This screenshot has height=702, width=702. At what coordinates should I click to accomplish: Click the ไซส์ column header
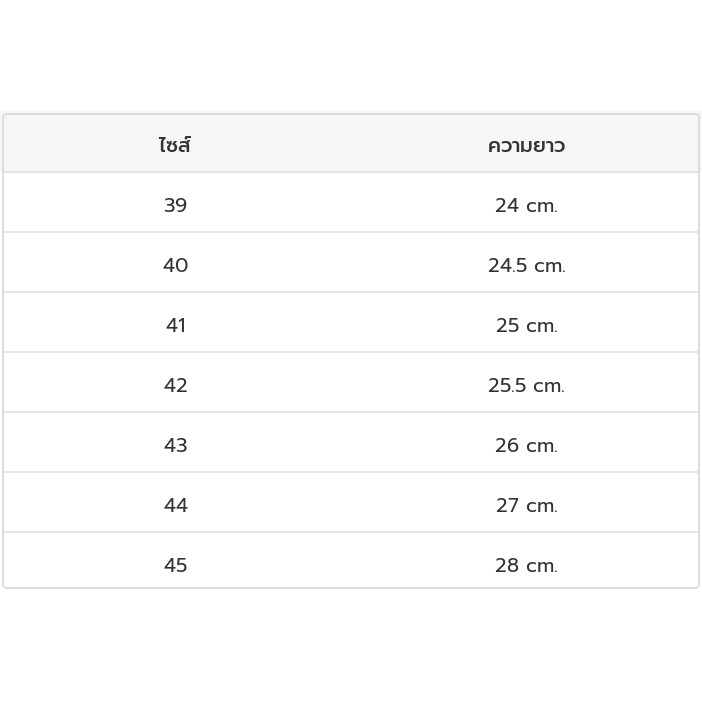(x=175, y=145)
